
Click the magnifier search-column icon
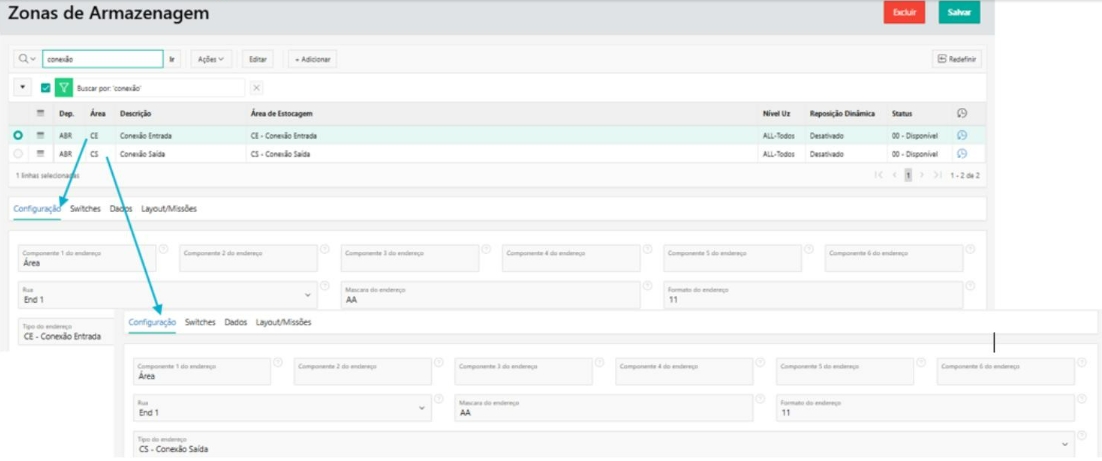click(27, 59)
